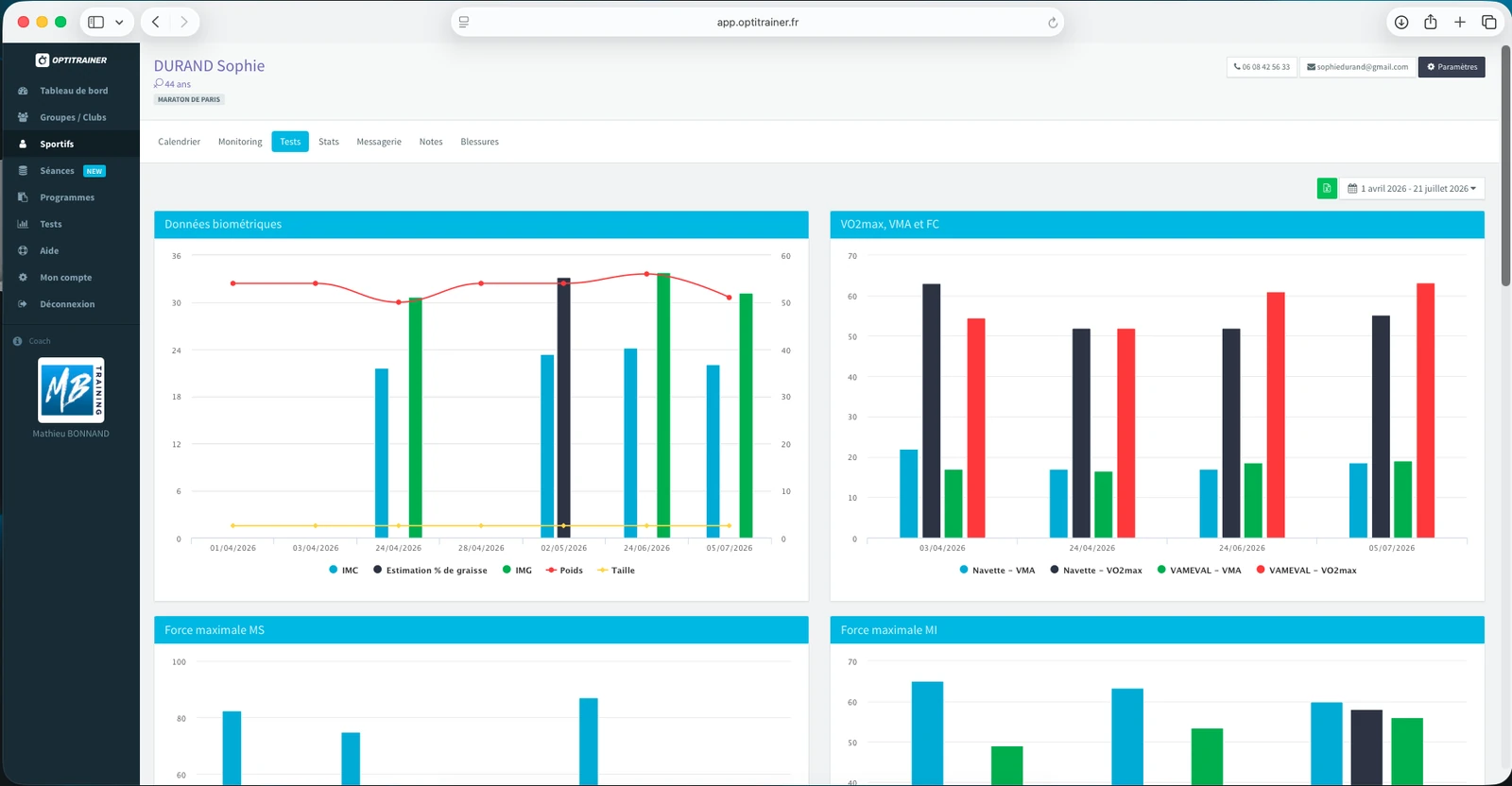Switch to the Stats tab
This screenshot has height=786, width=1512.
point(329,142)
